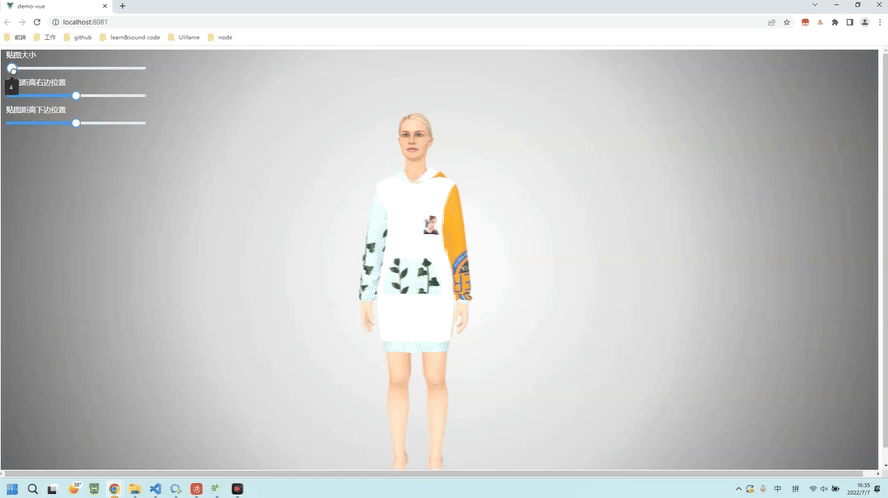The width and height of the screenshot is (888, 498).
Task: Toggle the 拼 IME mode indicator
Action: point(795,489)
